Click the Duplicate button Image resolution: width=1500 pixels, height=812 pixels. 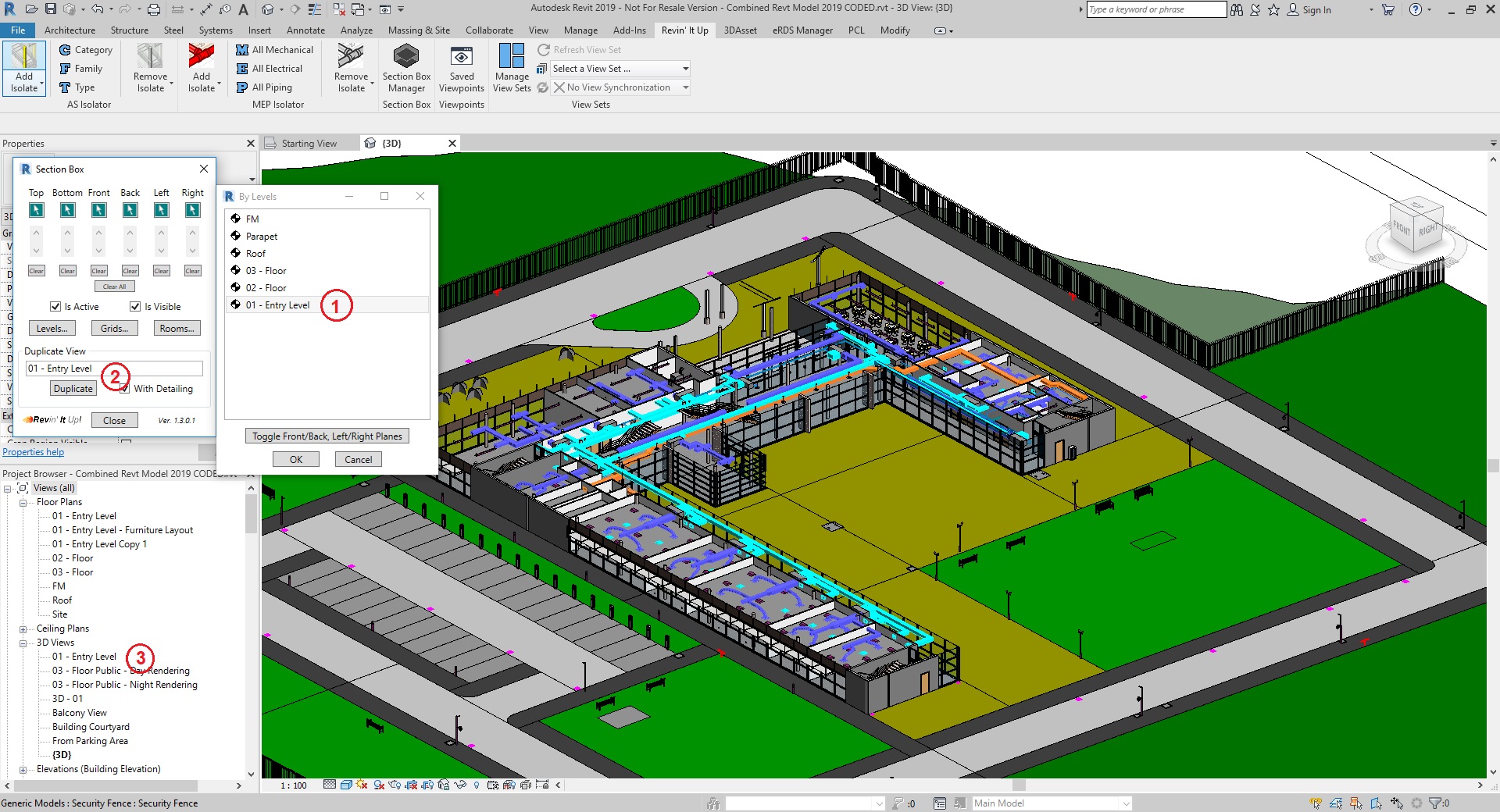pyautogui.click(x=73, y=389)
